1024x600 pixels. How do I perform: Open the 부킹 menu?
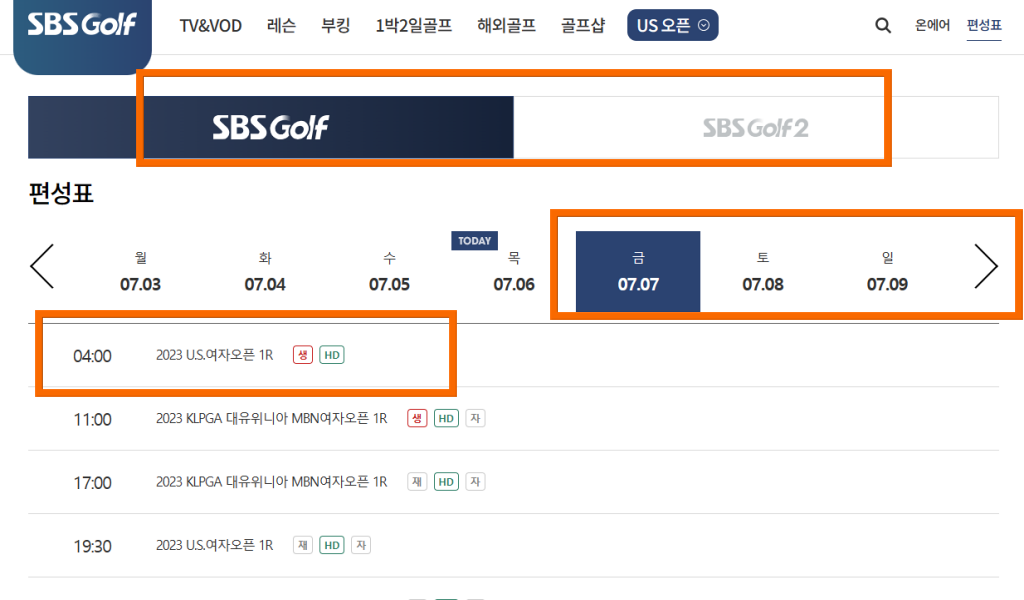(336, 25)
